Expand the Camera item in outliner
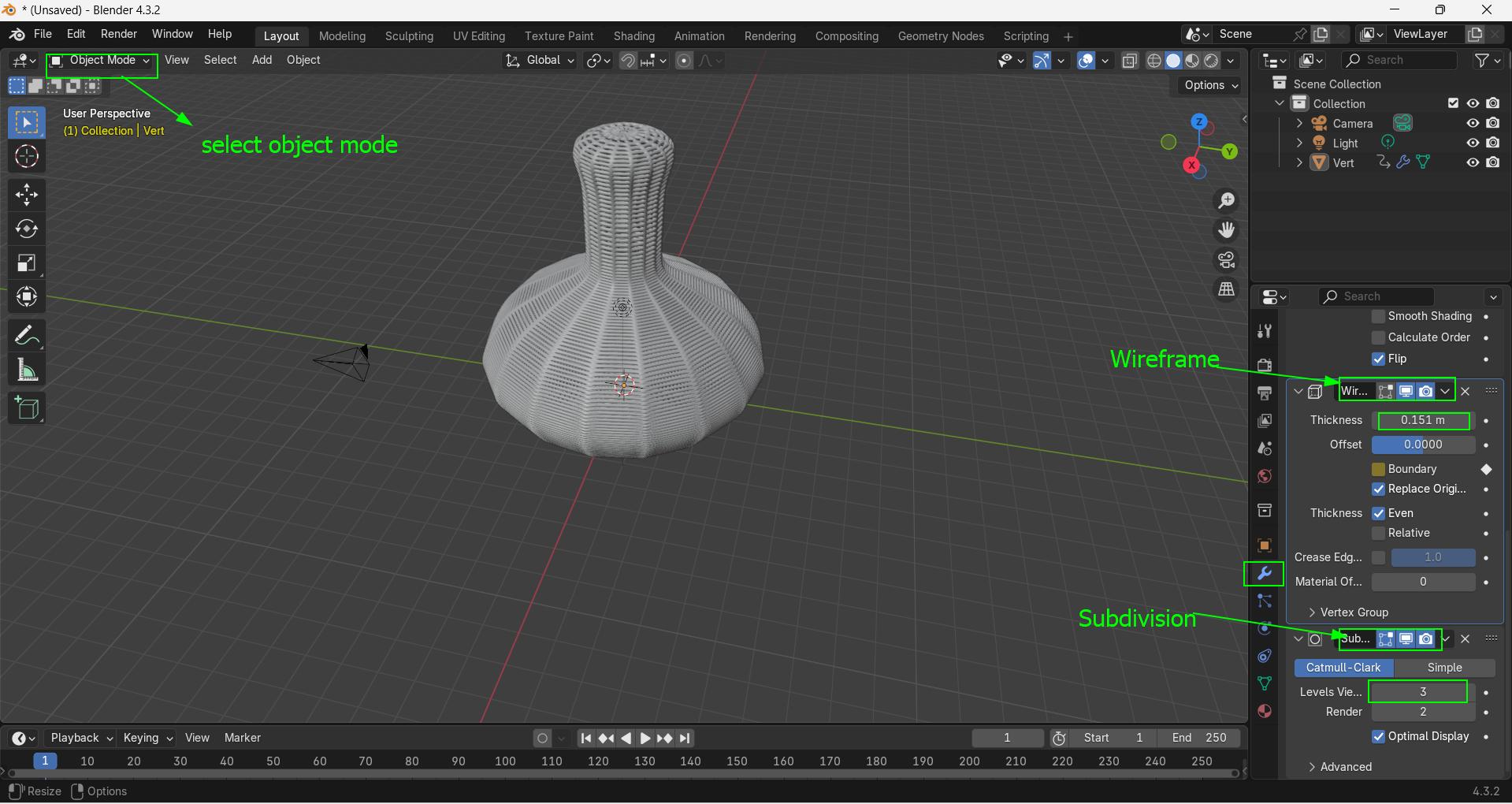Screen dimensions: 1512x804 click(1299, 123)
